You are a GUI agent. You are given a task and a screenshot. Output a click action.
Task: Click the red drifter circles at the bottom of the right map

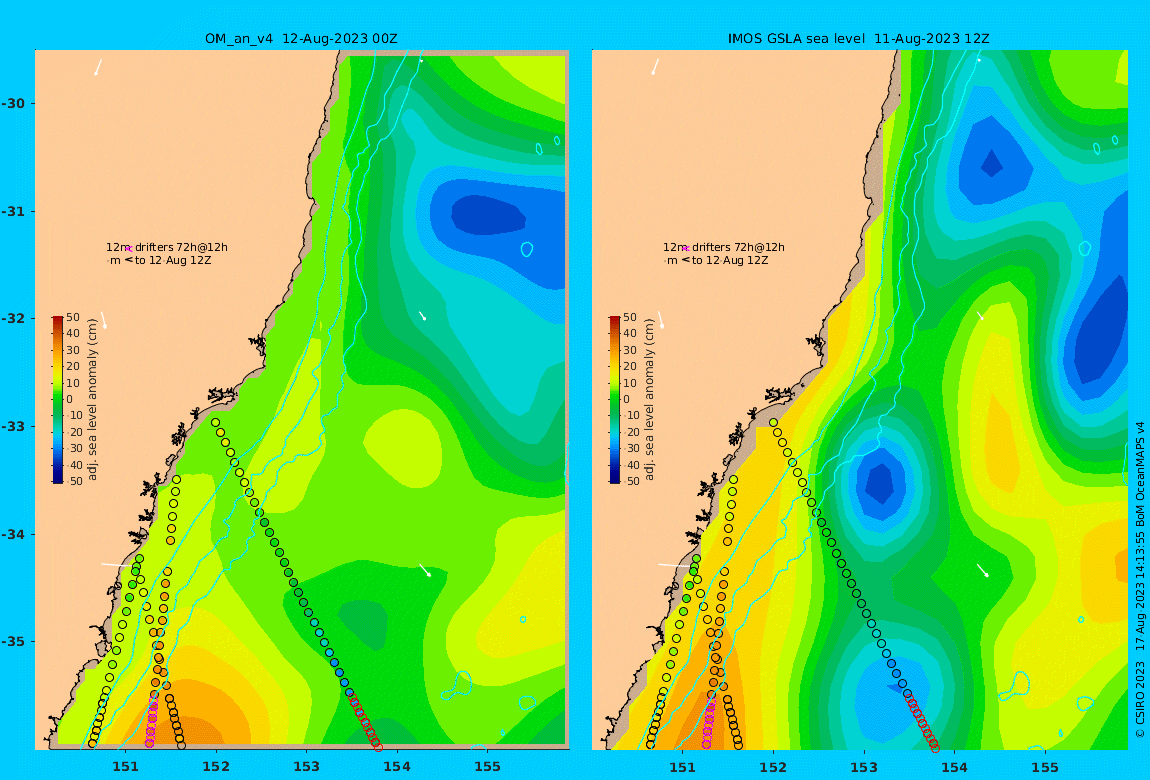922,721
